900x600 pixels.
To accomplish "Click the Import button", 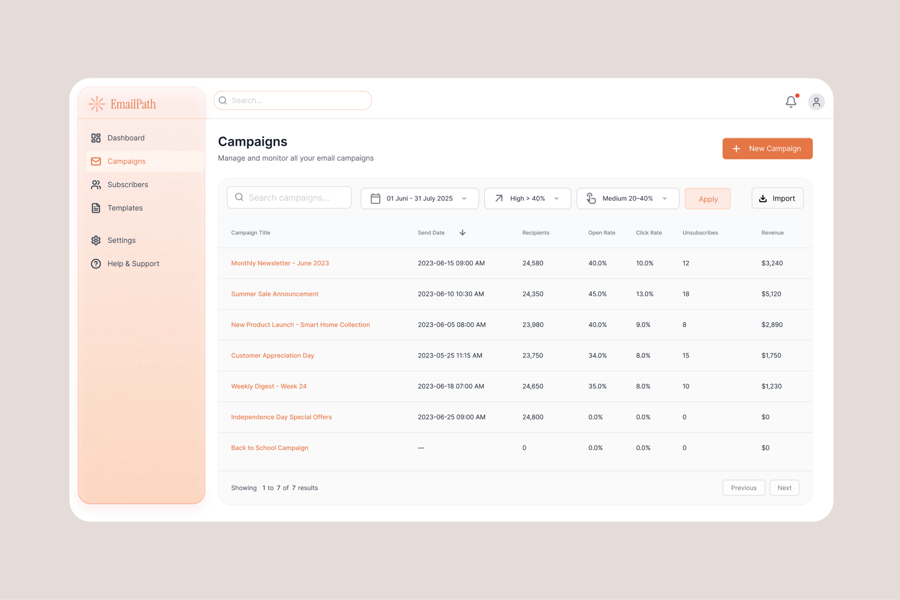I will [x=777, y=199].
